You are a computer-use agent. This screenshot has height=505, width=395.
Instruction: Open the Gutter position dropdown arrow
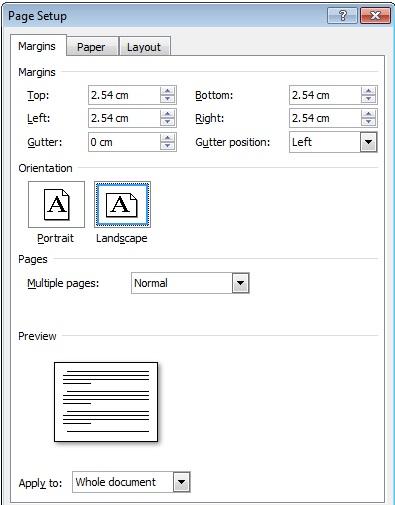[368, 142]
